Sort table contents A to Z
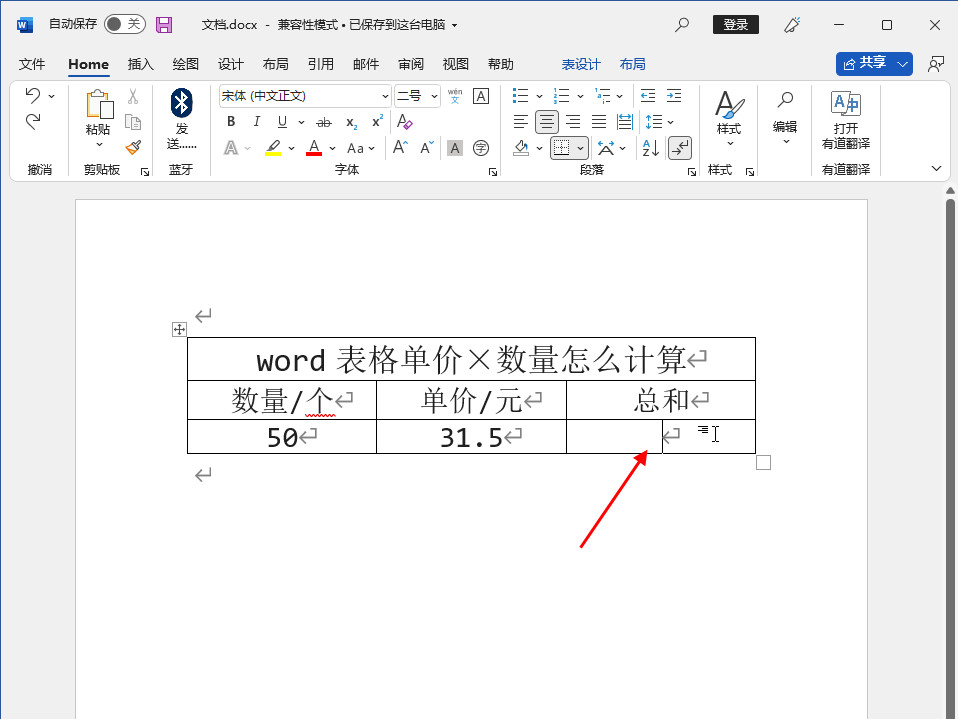This screenshot has height=719, width=958. [x=651, y=148]
